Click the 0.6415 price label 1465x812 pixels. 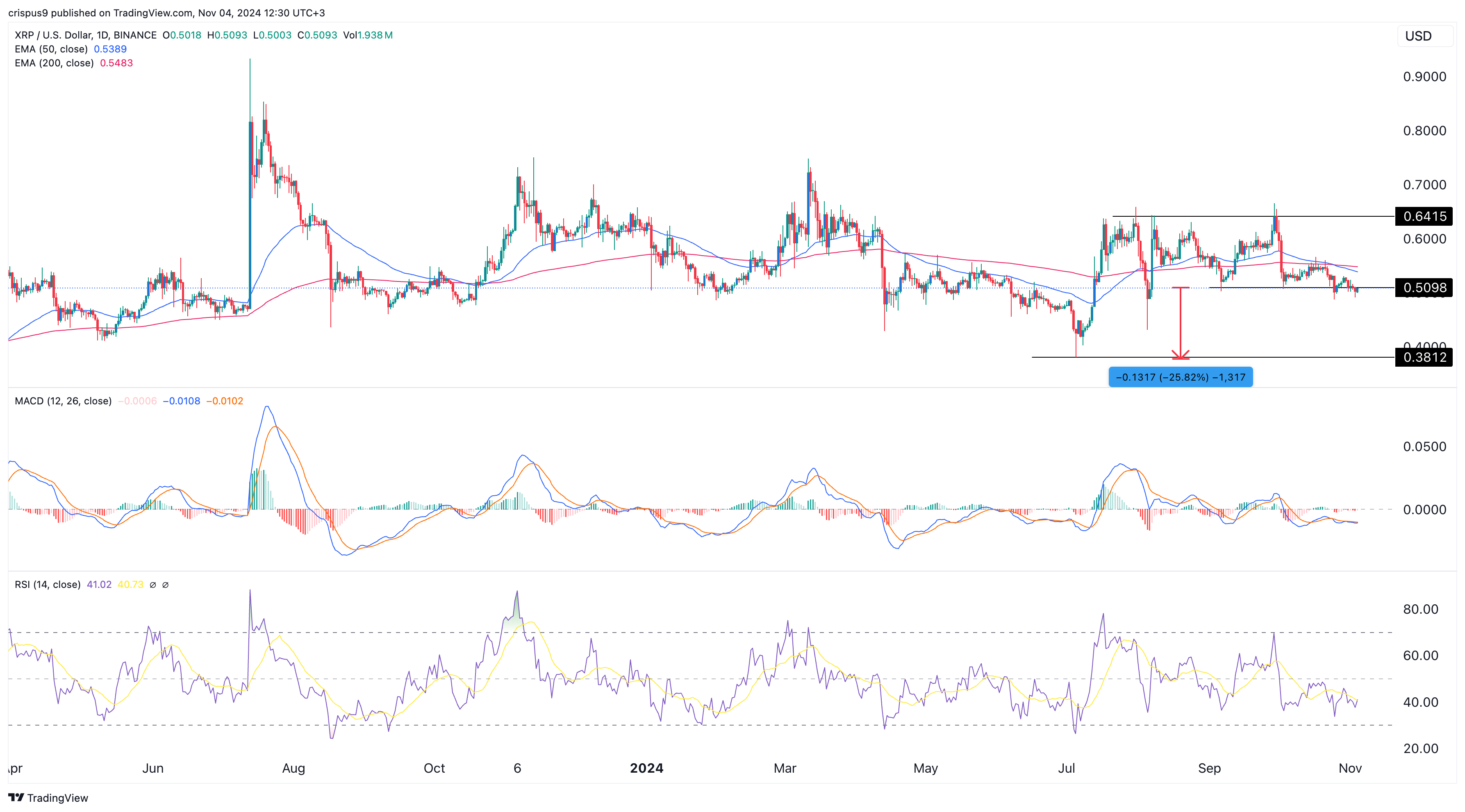pyautogui.click(x=1424, y=216)
